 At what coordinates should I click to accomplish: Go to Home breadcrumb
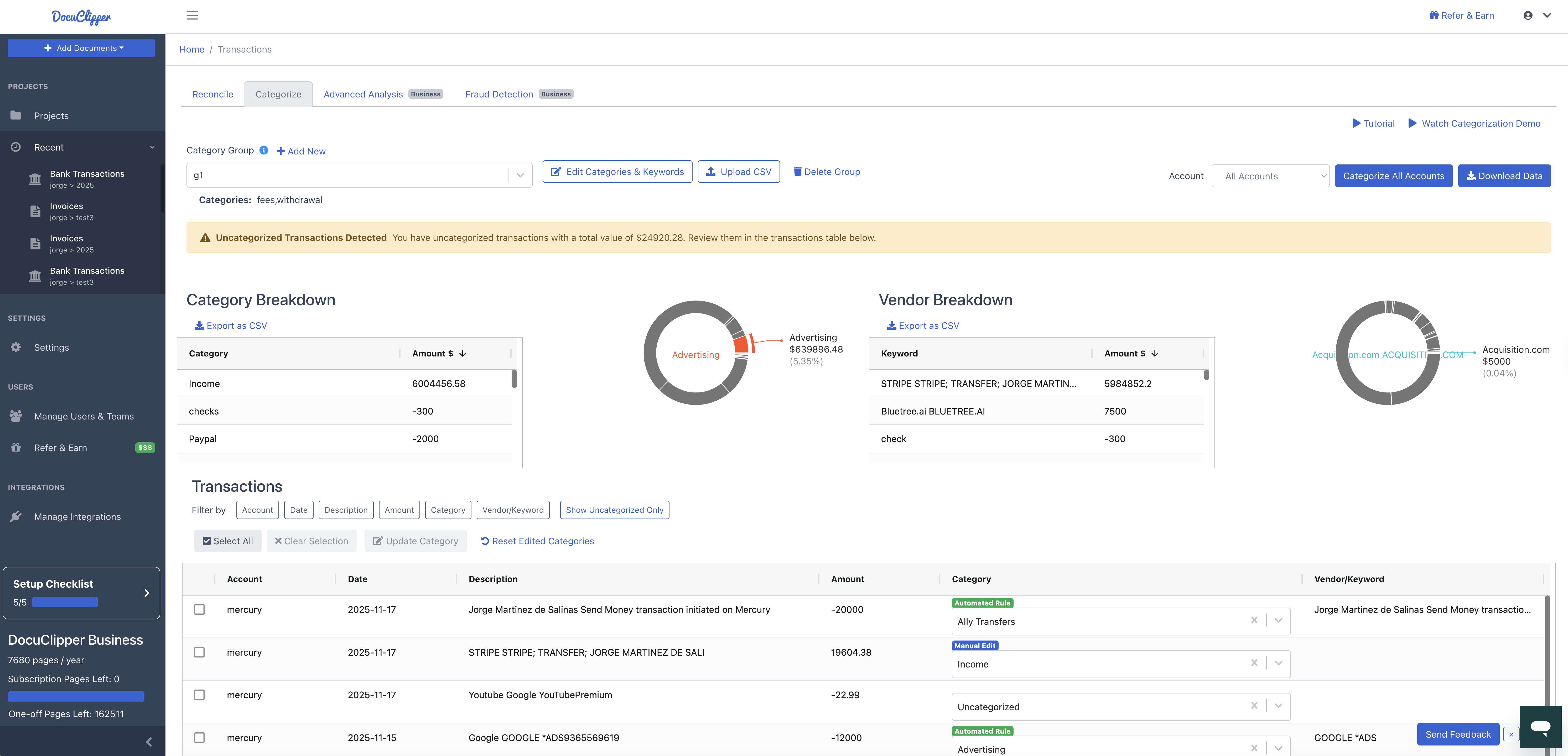(x=192, y=49)
